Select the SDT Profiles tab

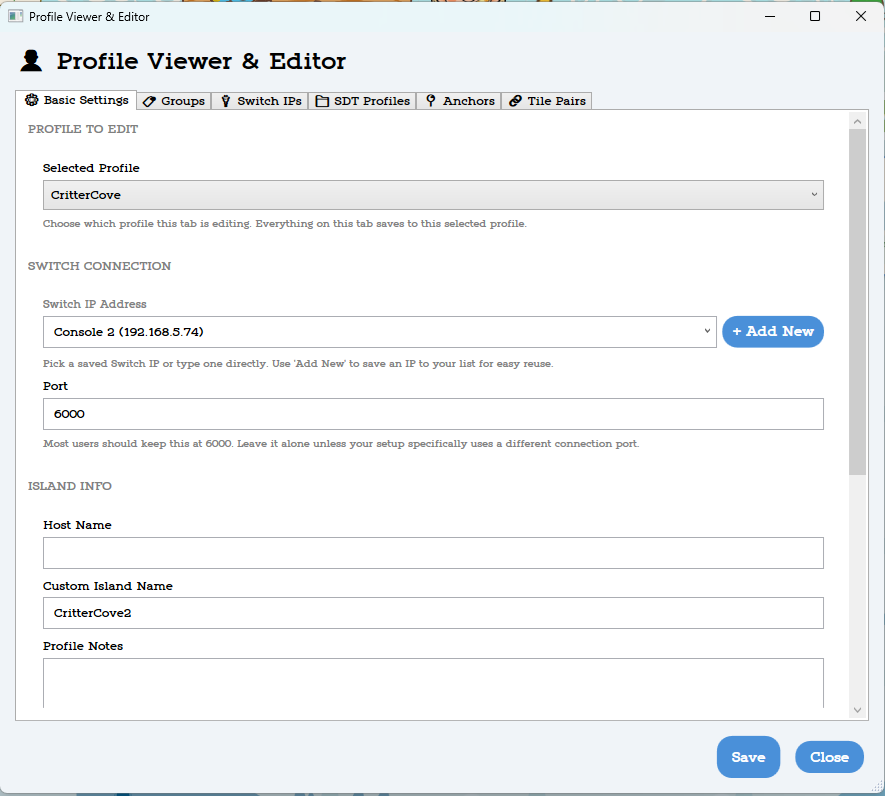[363, 100]
